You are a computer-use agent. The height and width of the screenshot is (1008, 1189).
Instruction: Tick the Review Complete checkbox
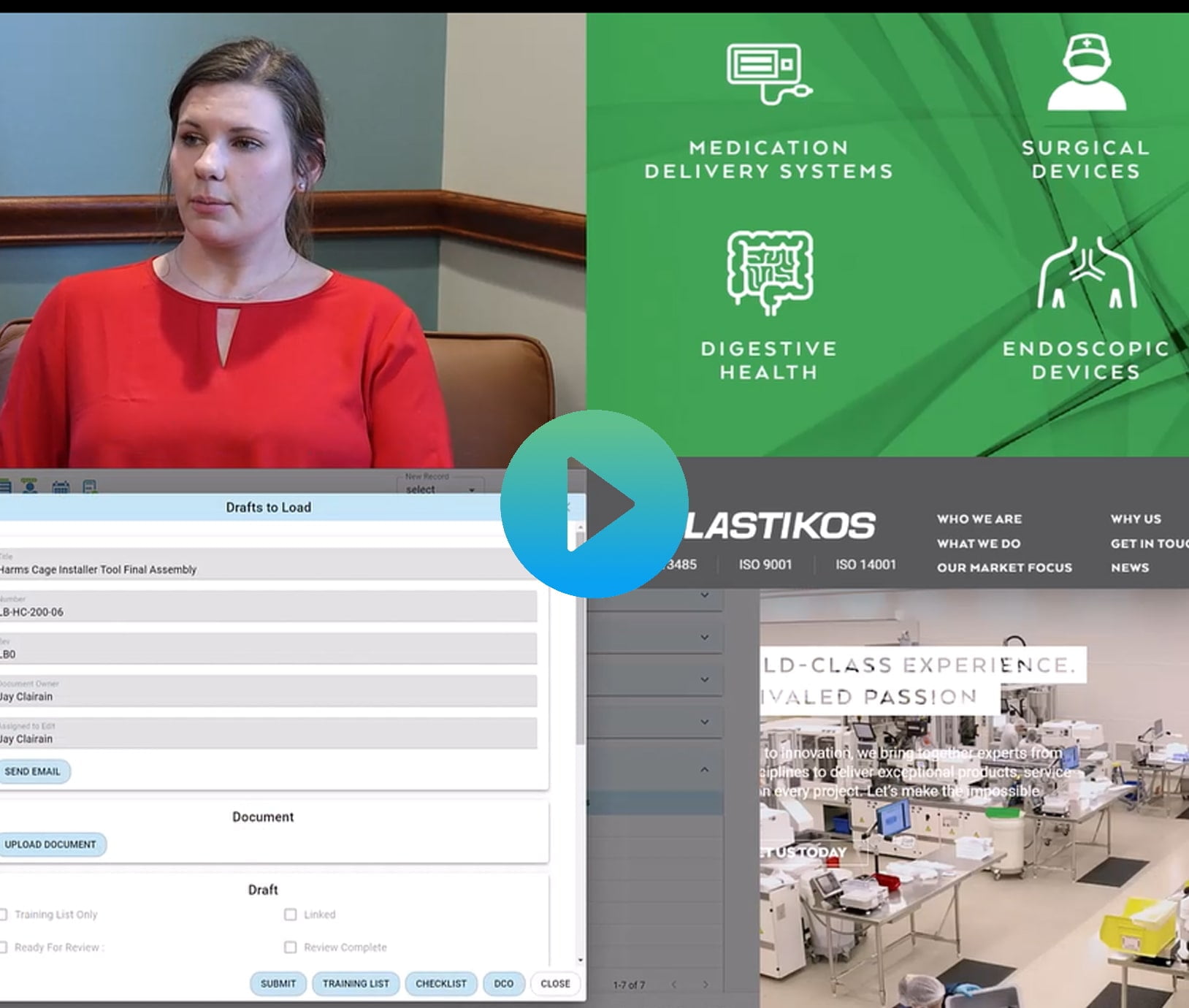(x=290, y=947)
